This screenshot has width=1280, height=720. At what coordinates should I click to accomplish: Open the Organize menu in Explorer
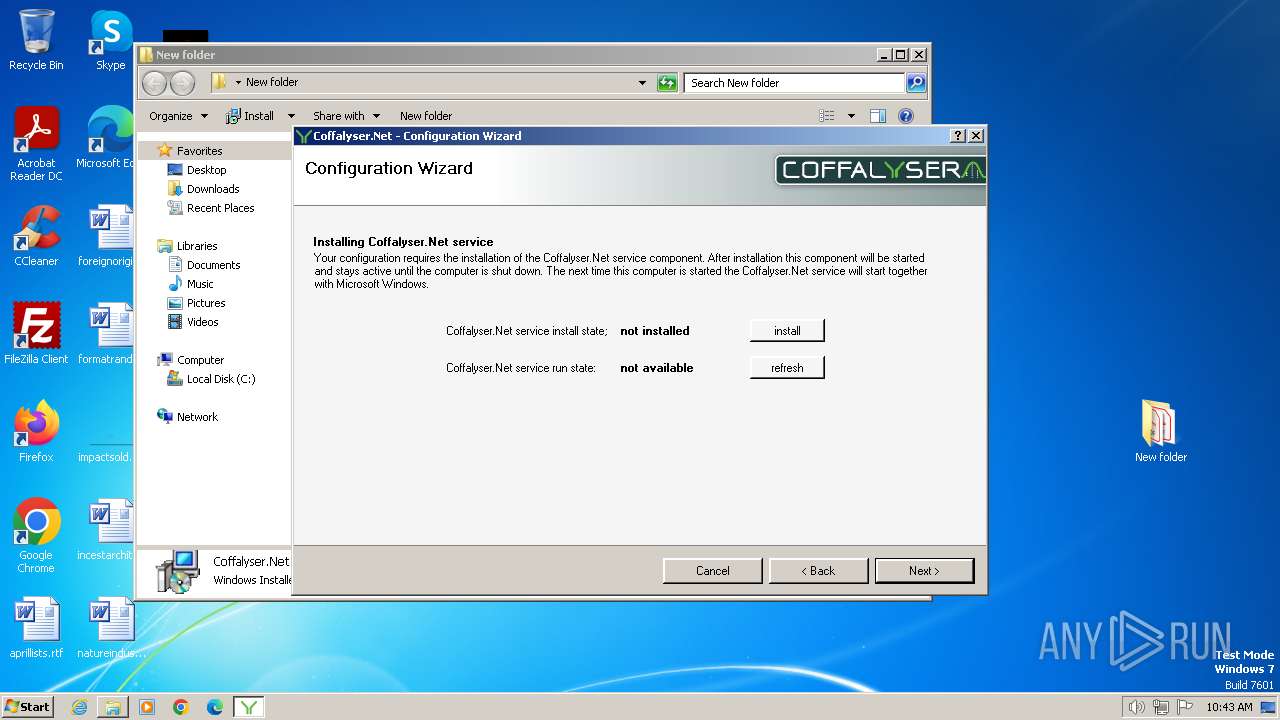(x=178, y=116)
